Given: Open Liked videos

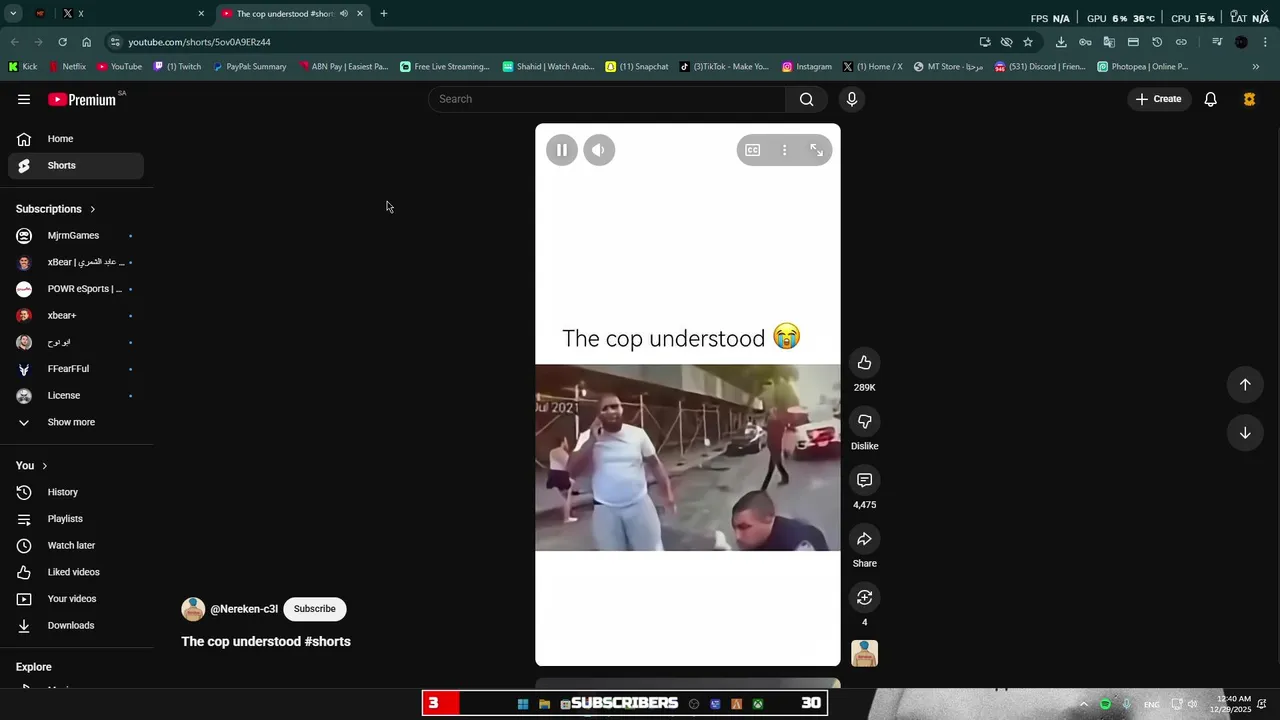Looking at the screenshot, I should pos(76,572).
